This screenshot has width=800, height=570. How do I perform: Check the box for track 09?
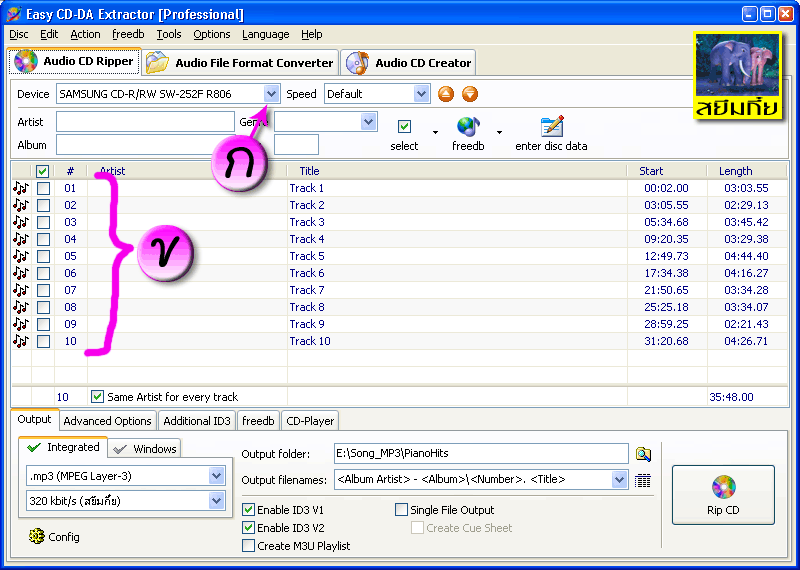tap(43, 324)
